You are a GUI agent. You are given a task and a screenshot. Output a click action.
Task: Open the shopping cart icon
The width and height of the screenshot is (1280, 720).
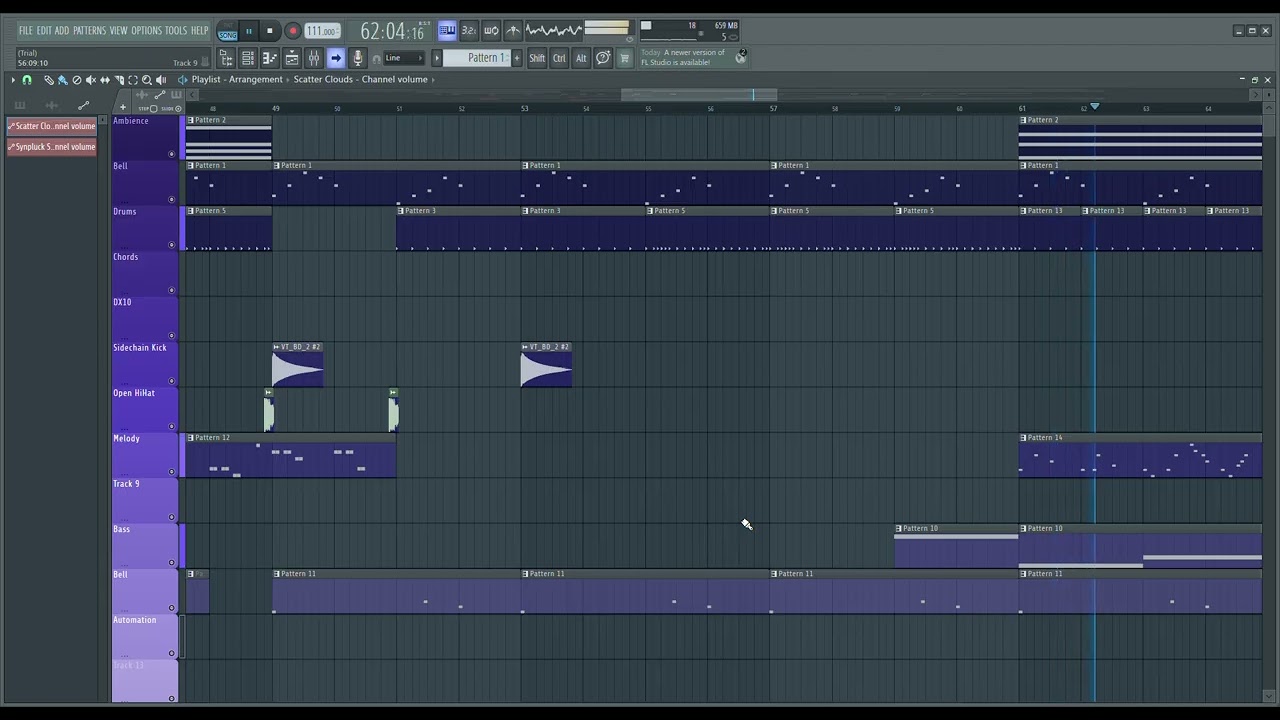(625, 58)
